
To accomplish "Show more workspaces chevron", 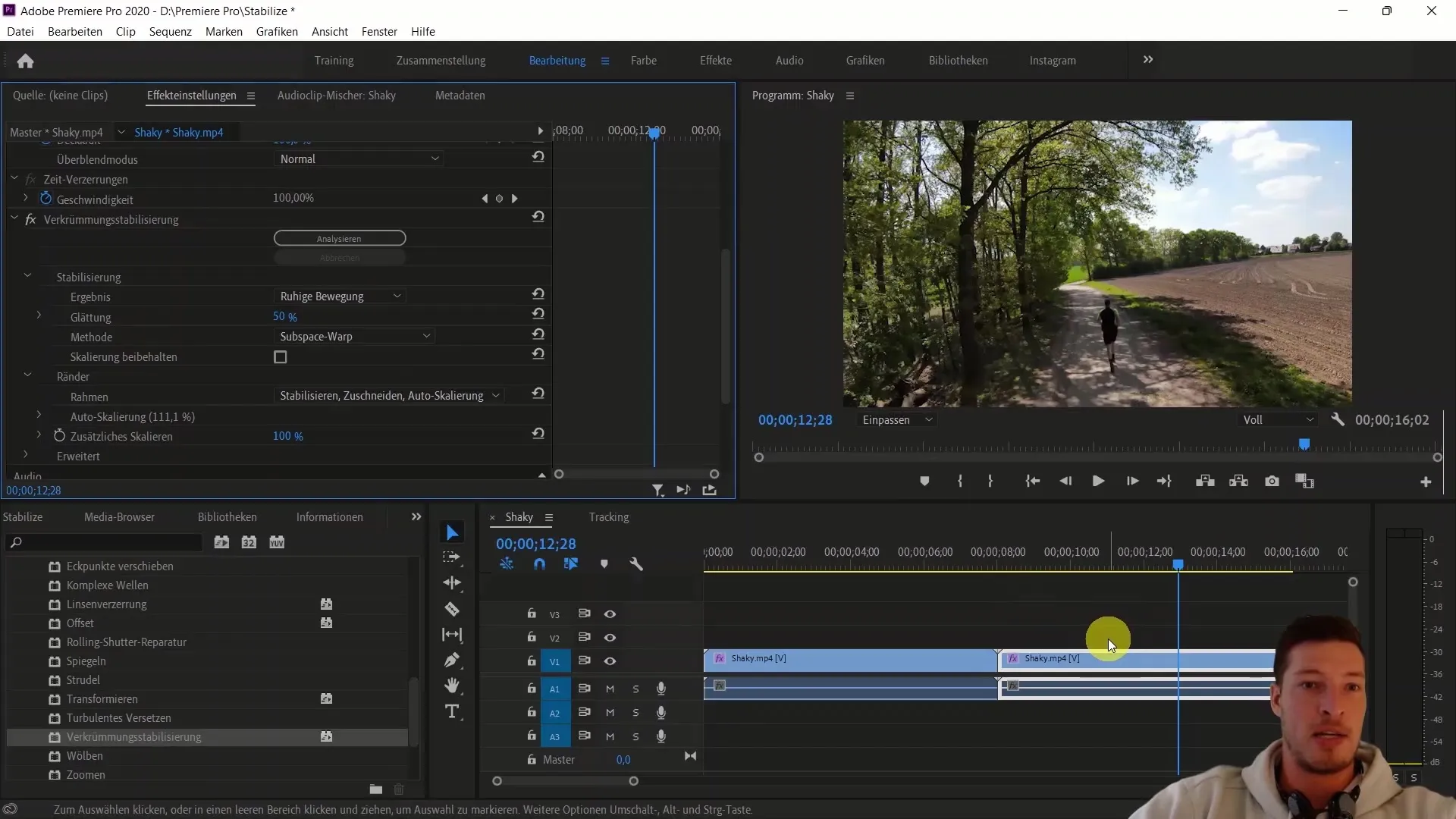I will 1148,60.
